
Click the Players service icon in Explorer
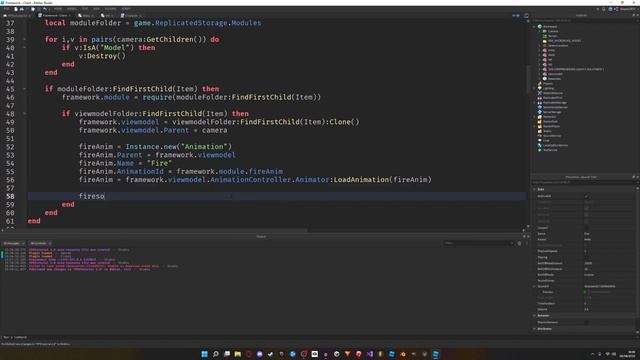click(540, 83)
